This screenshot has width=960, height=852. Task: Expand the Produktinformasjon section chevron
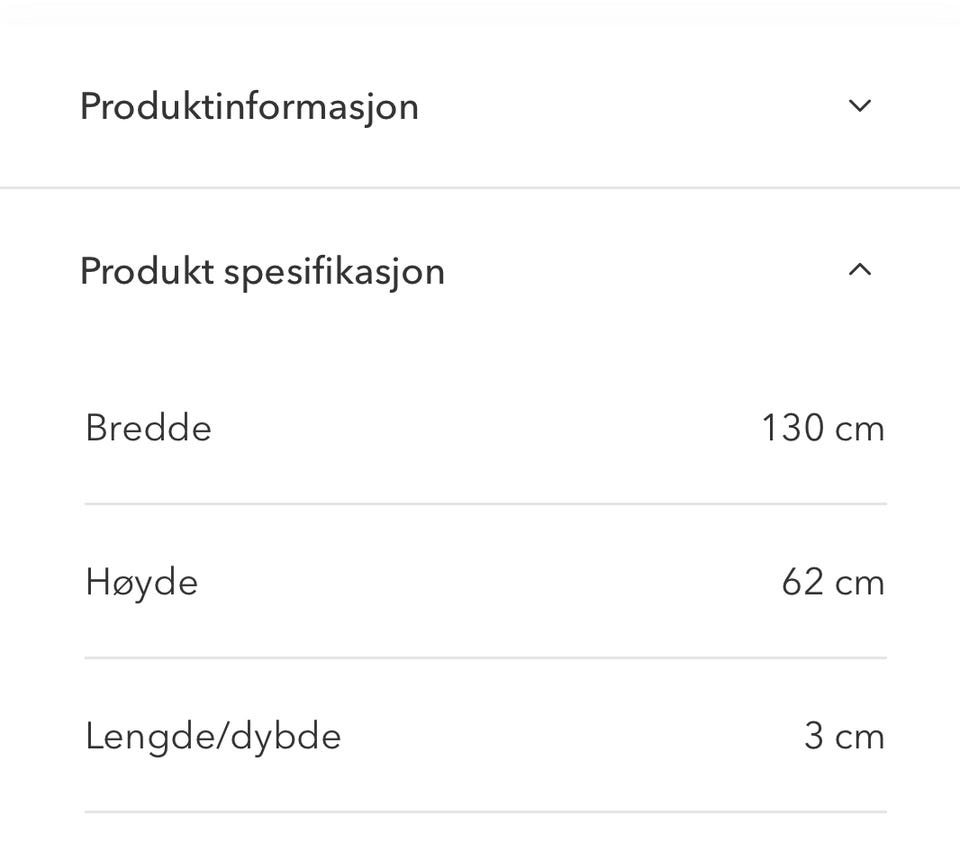[x=860, y=106]
